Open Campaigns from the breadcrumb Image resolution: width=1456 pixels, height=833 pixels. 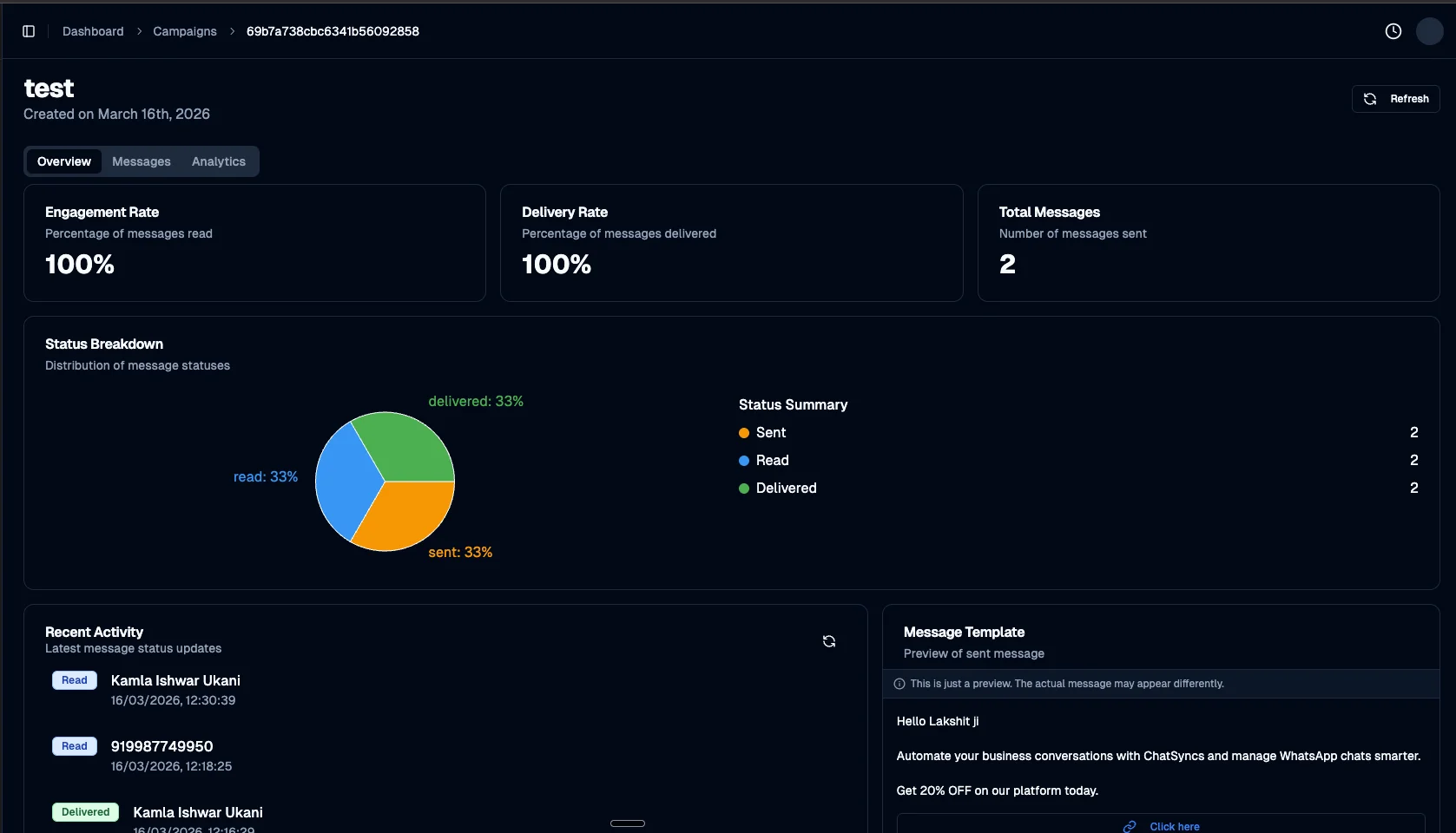tap(184, 31)
